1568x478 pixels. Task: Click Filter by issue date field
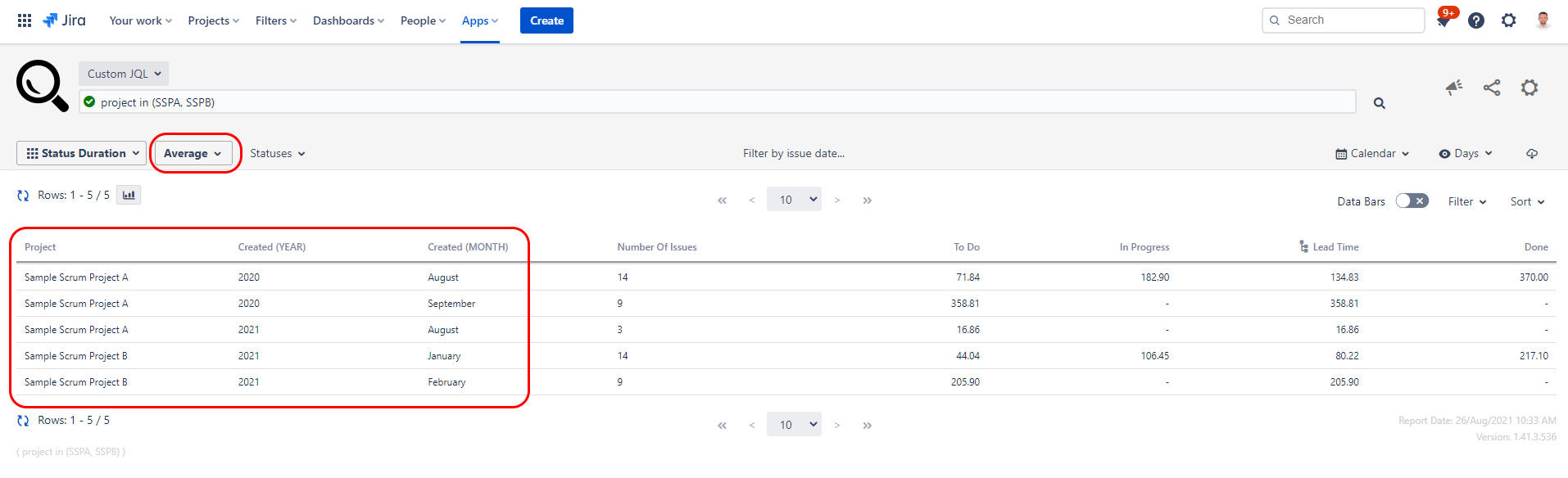click(794, 153)
